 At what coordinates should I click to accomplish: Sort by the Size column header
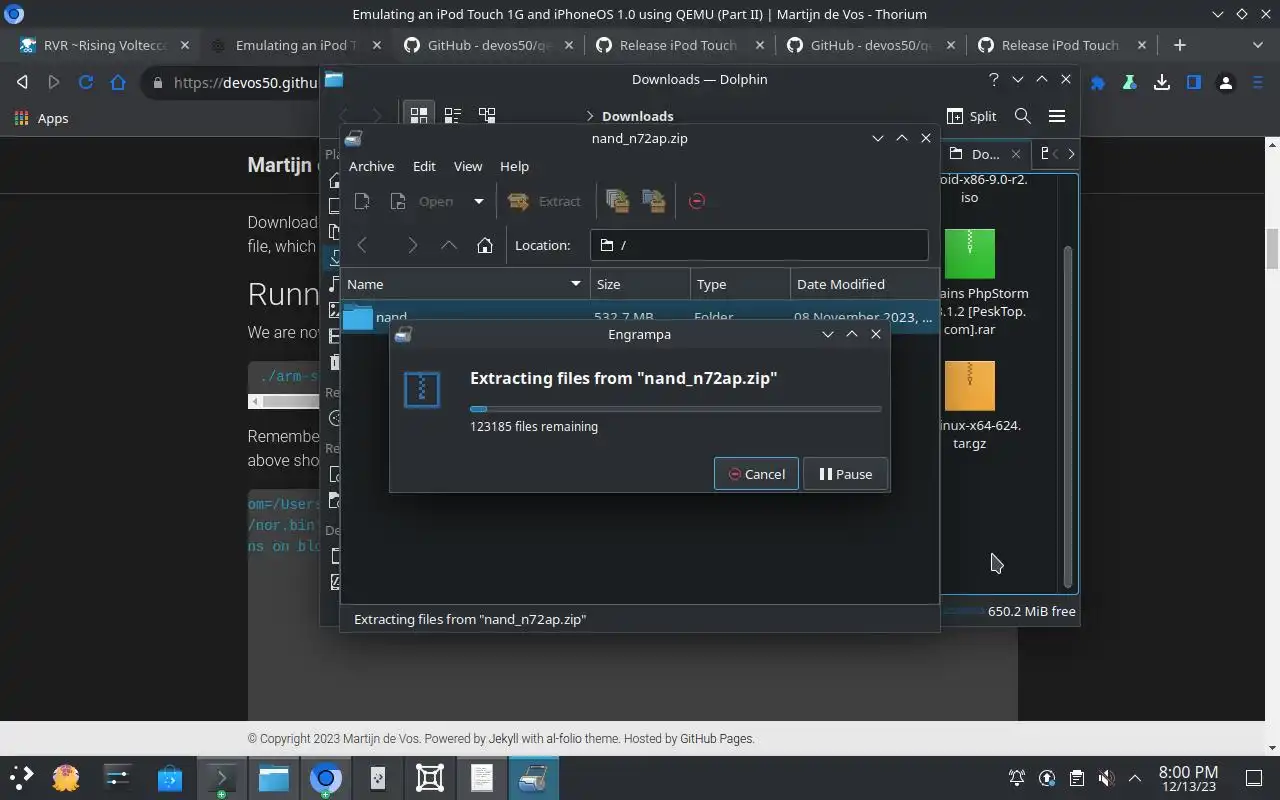(640, 284)
